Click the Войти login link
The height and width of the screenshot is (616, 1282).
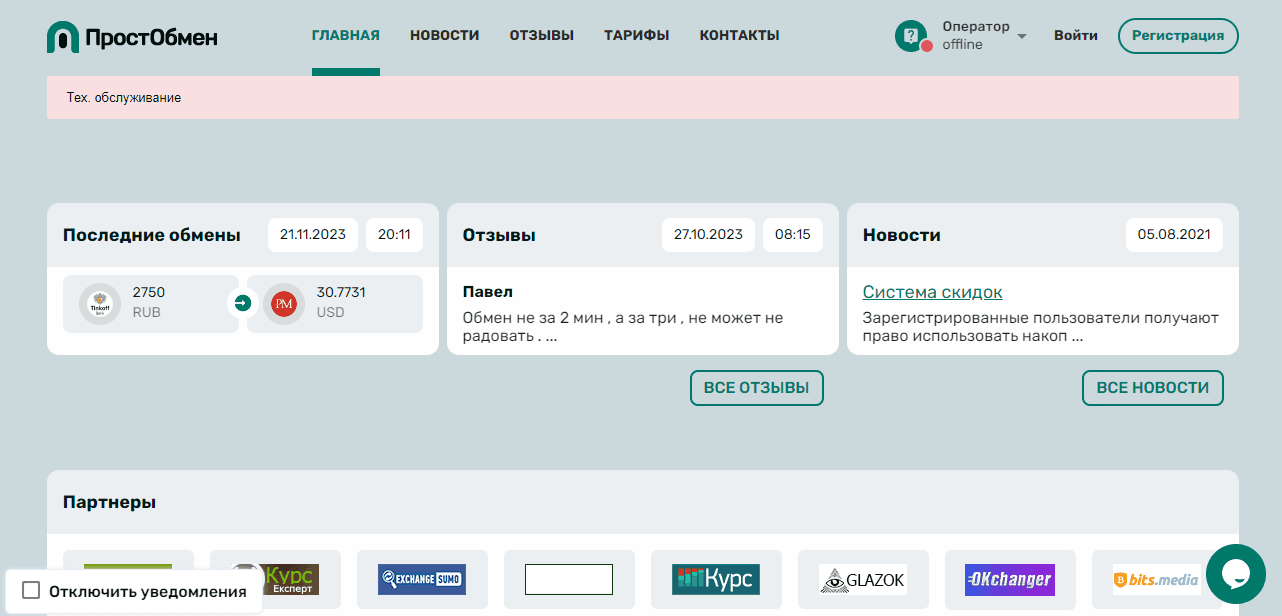[1075, 36]
